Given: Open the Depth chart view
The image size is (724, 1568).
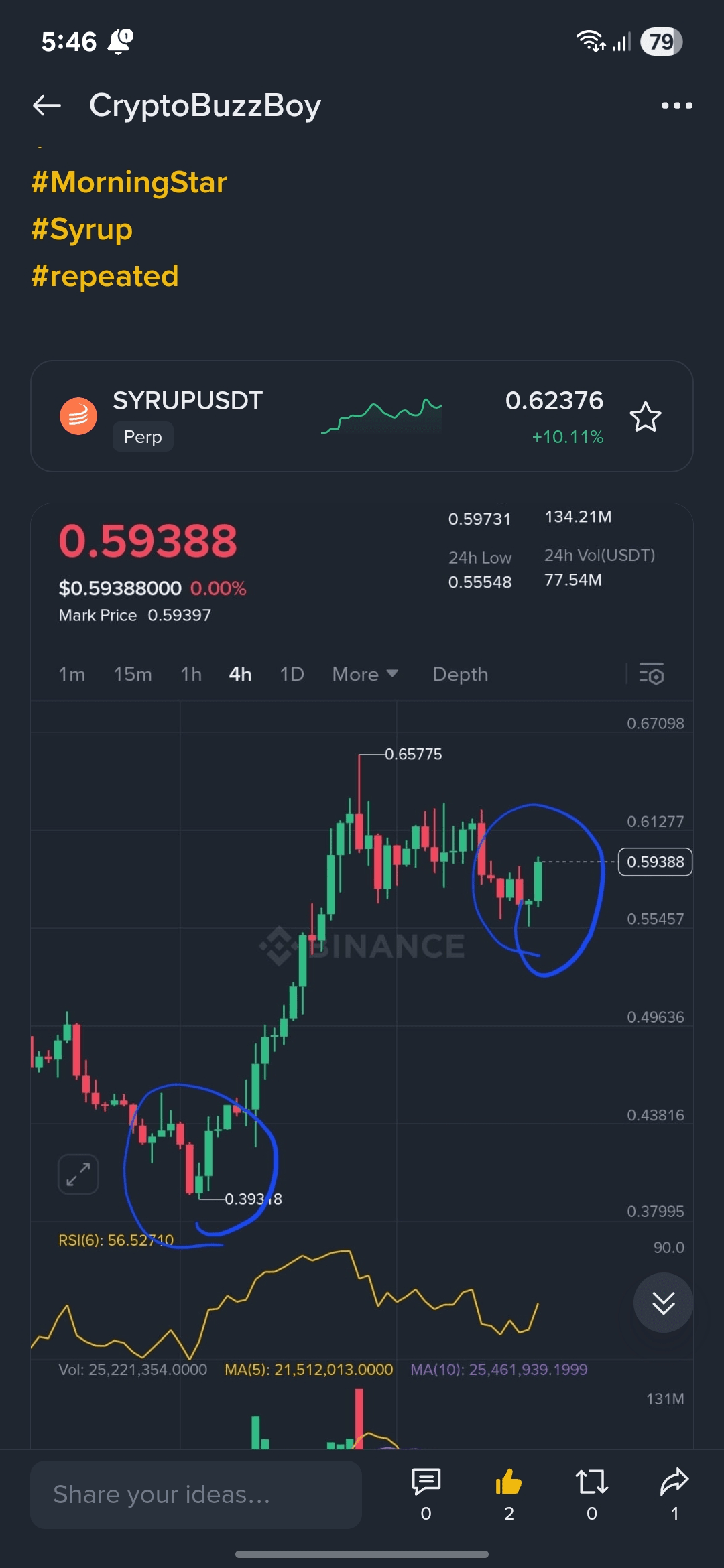Looking at the screenshot, I should 461,674.
